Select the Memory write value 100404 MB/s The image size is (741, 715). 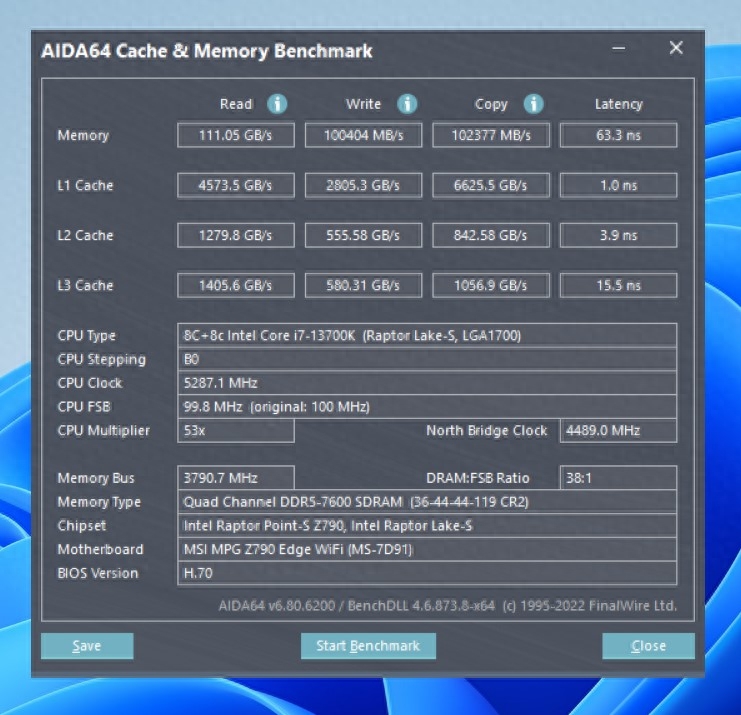tap(363, 135)
